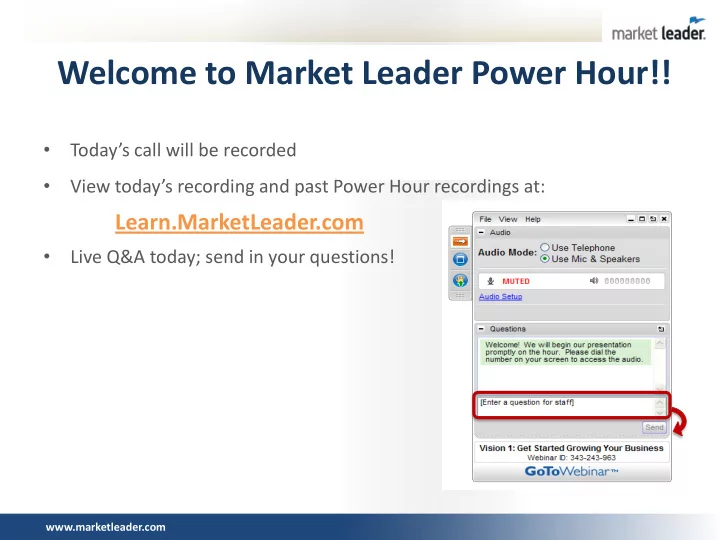720x540 pixels.
Task: Open the Help menu
Action: (533, 219)
